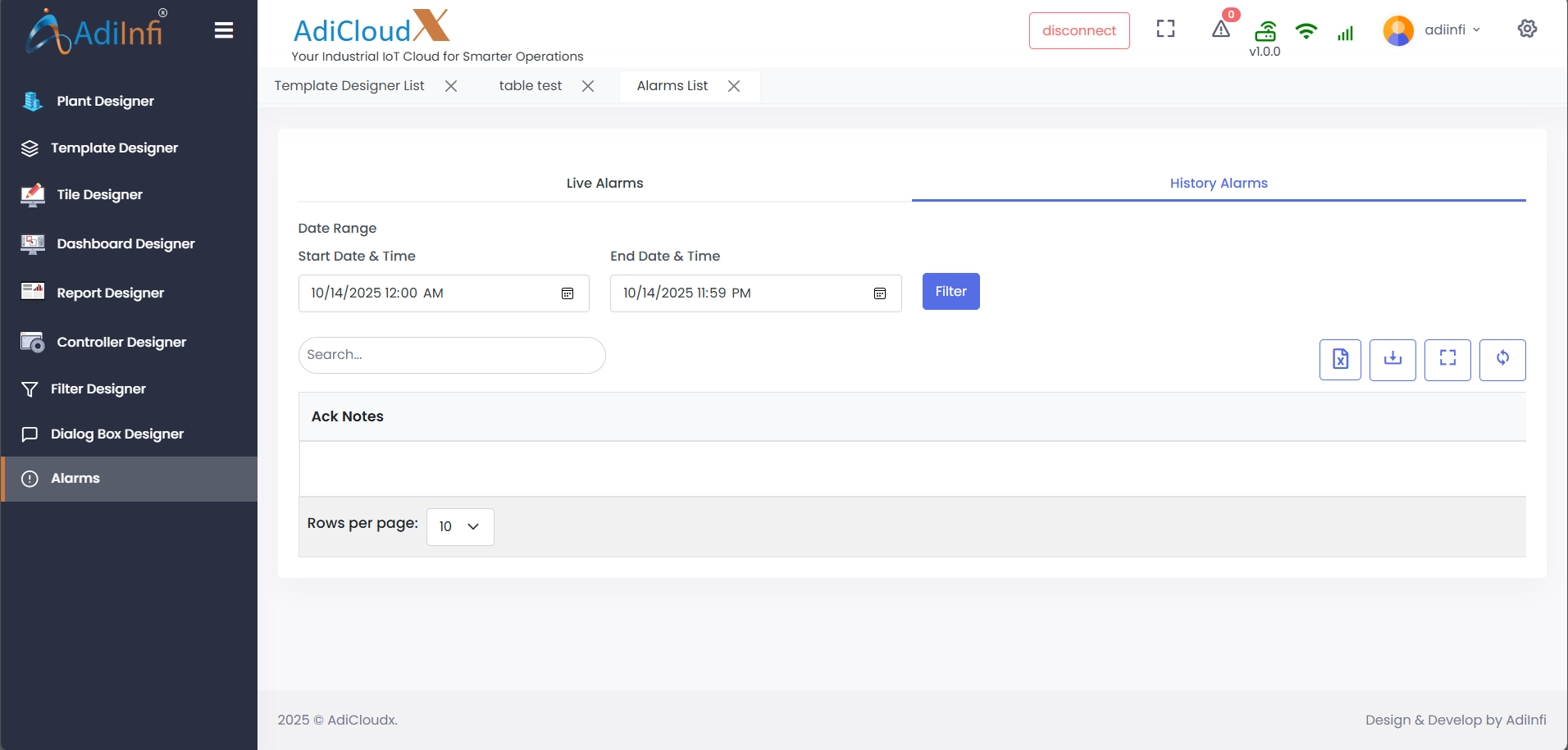1568x750 pixels.
Task: Open End Date calendar picker
Action: [x=880, y=293]
